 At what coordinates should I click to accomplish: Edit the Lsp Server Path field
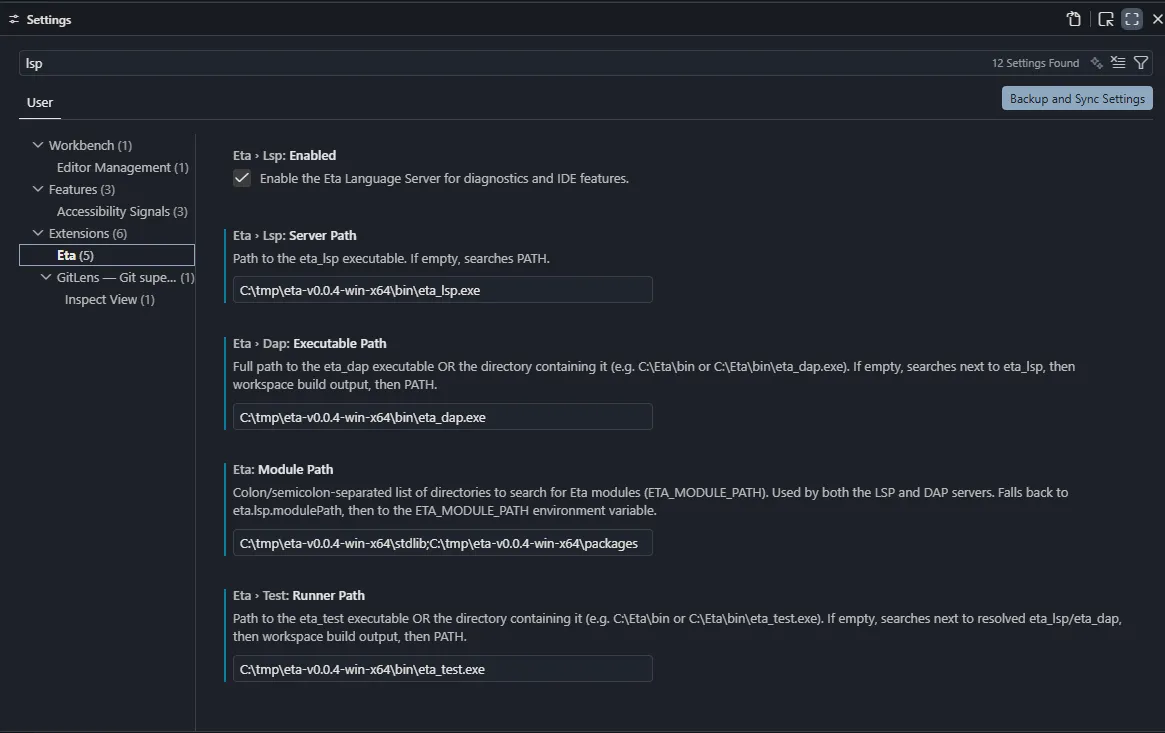pyautogui.click(x=443, y=290)
